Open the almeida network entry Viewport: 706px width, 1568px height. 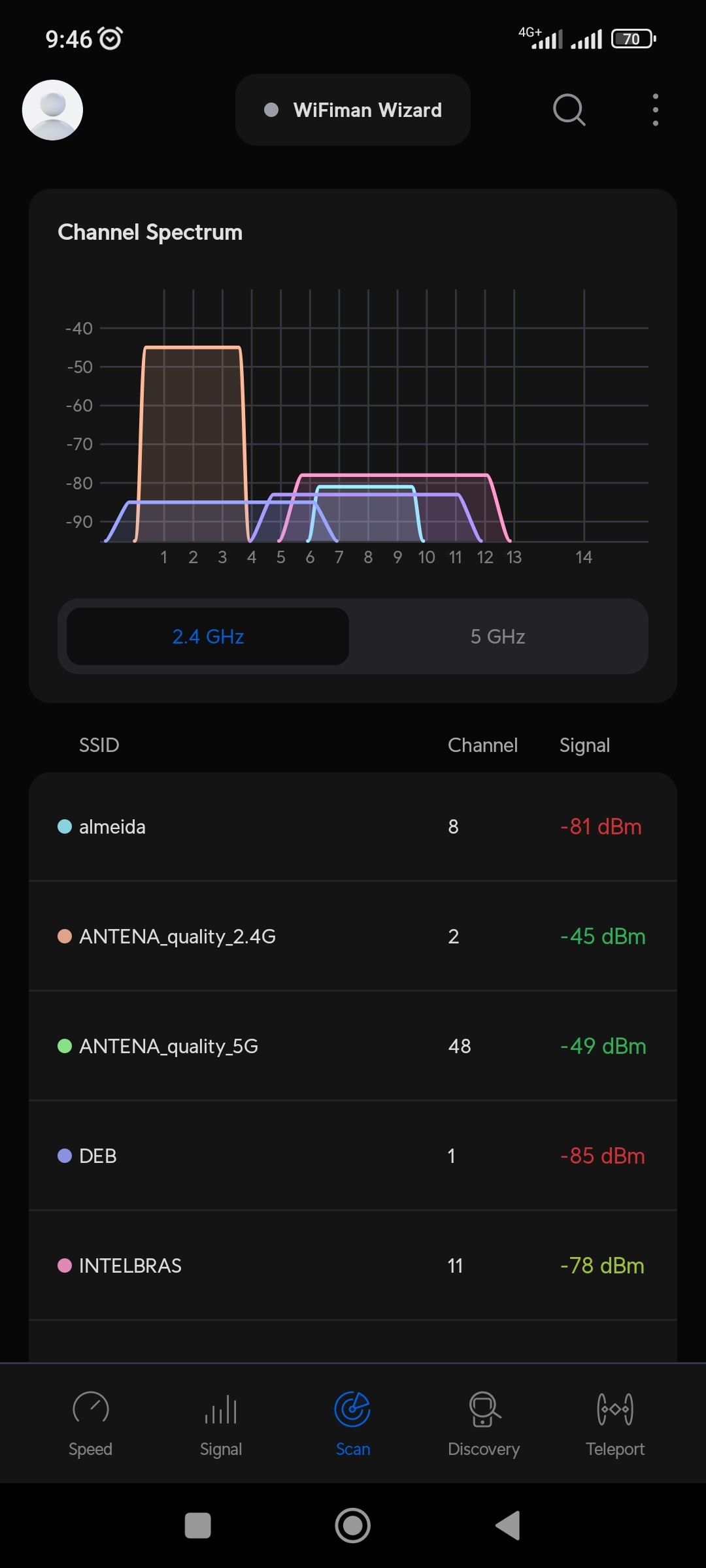[x=353, y=826]
